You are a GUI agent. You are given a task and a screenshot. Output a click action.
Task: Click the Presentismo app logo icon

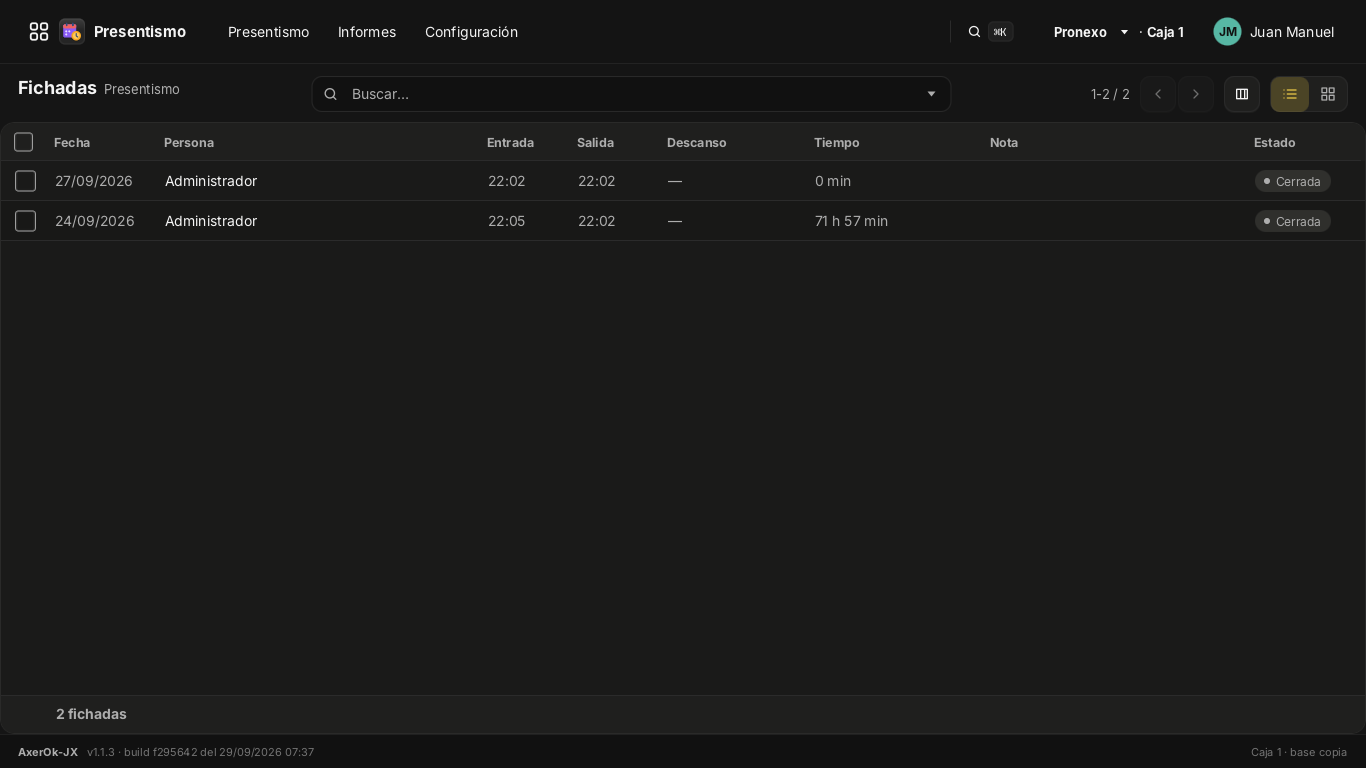[71, 32]
